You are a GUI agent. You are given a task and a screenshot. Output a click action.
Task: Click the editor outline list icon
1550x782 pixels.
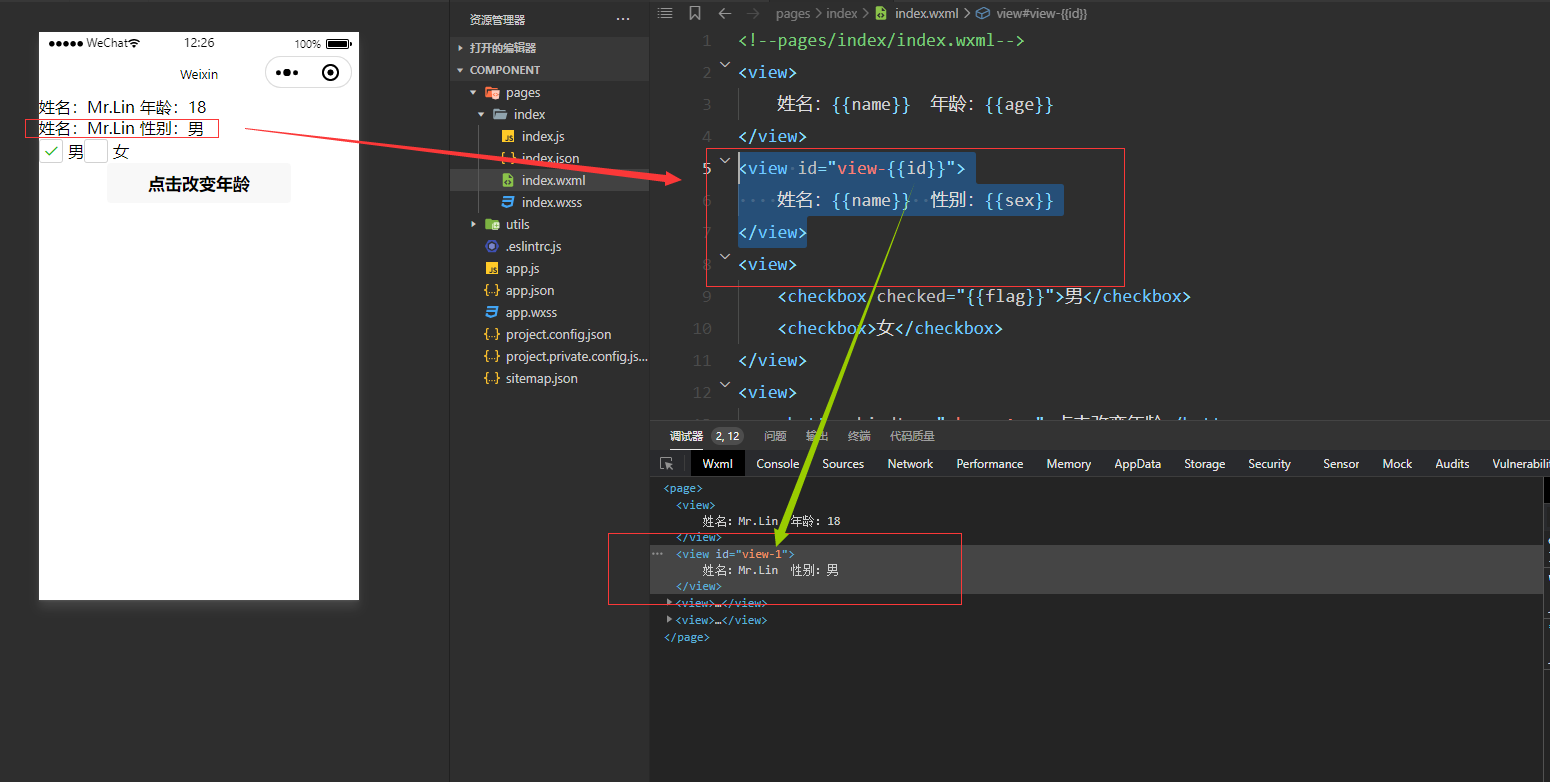tap(664, 13)
